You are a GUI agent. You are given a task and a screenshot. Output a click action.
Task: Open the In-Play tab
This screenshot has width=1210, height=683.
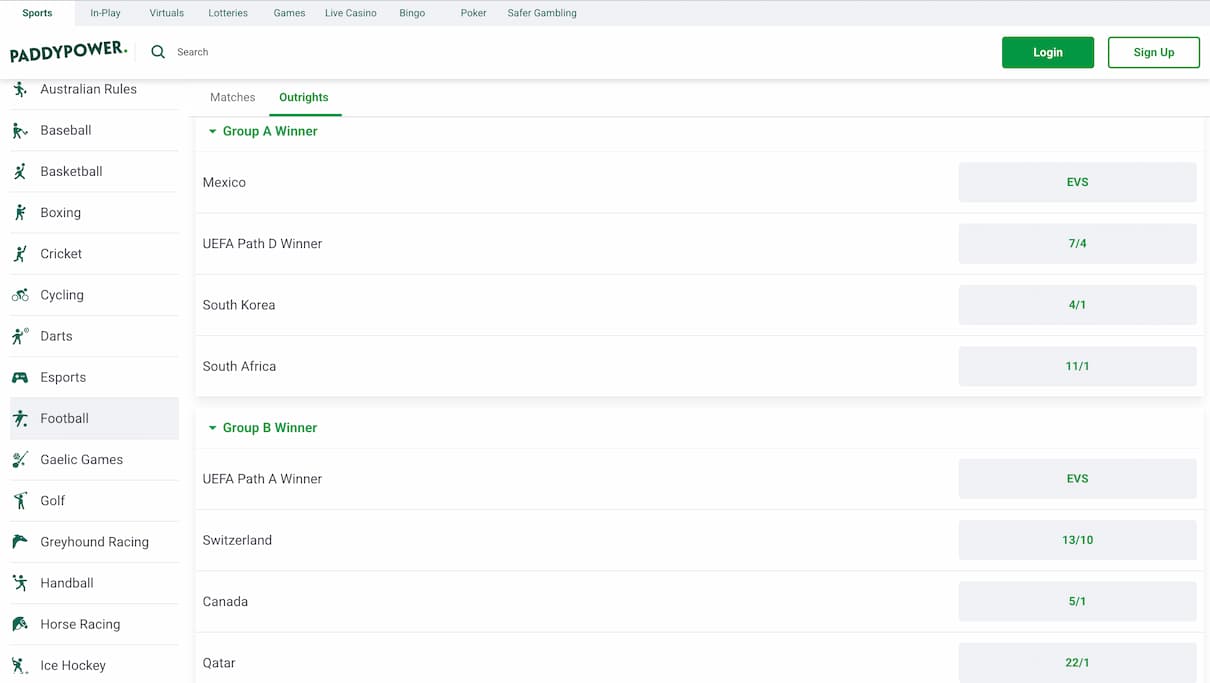click(x=105, y=13)
